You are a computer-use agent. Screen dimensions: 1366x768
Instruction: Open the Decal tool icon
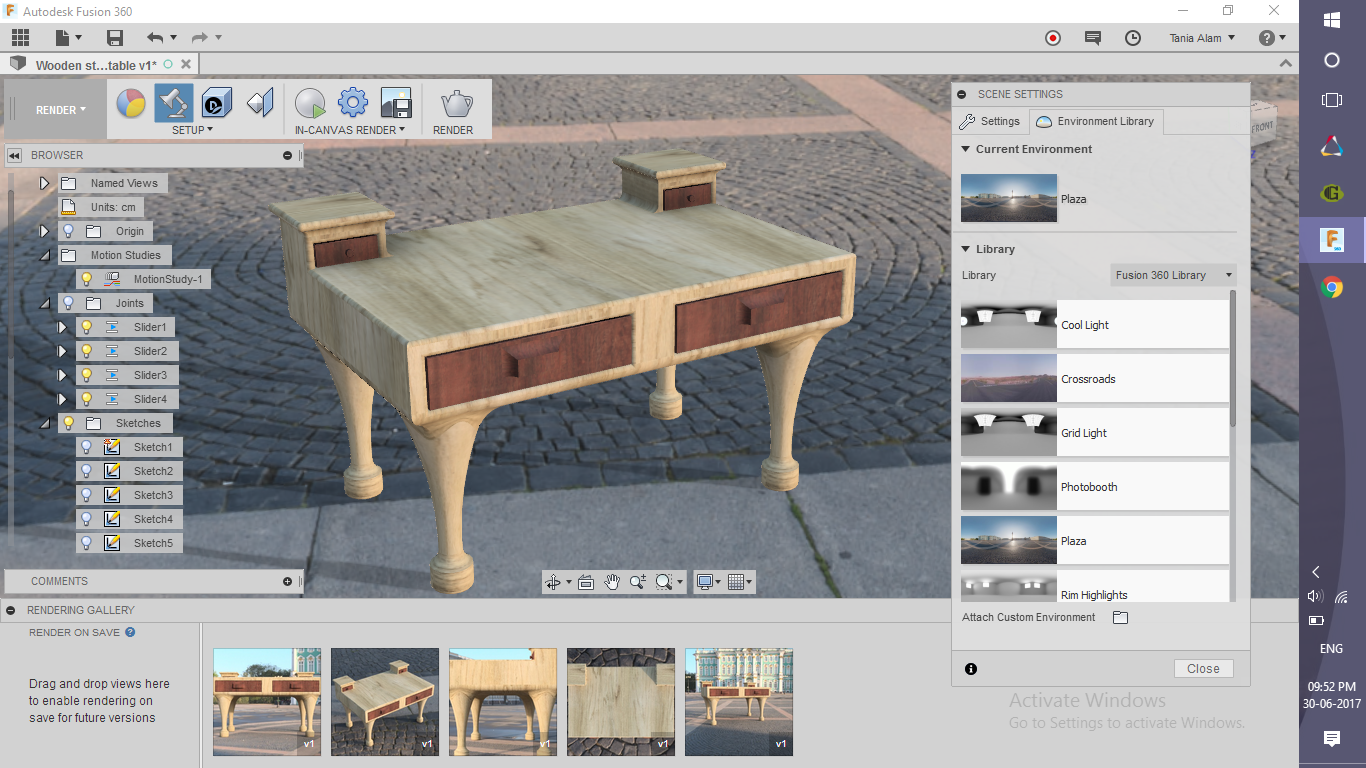click(x=217, y=103)
